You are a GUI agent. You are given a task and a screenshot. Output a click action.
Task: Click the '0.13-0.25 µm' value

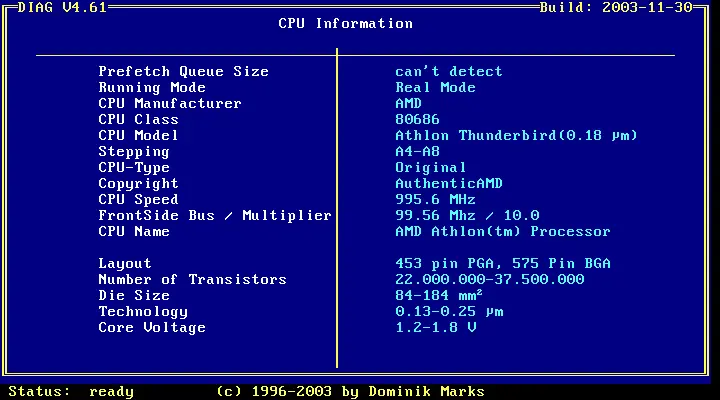tap(449, 311)
